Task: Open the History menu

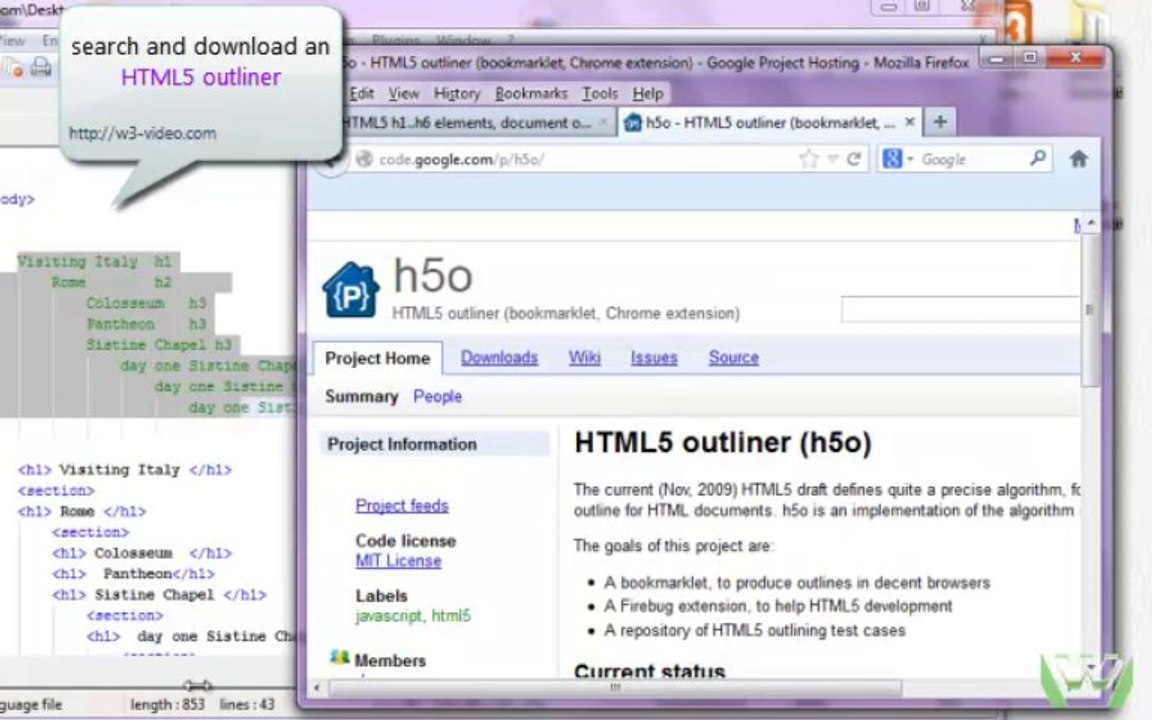Action: 457,93
